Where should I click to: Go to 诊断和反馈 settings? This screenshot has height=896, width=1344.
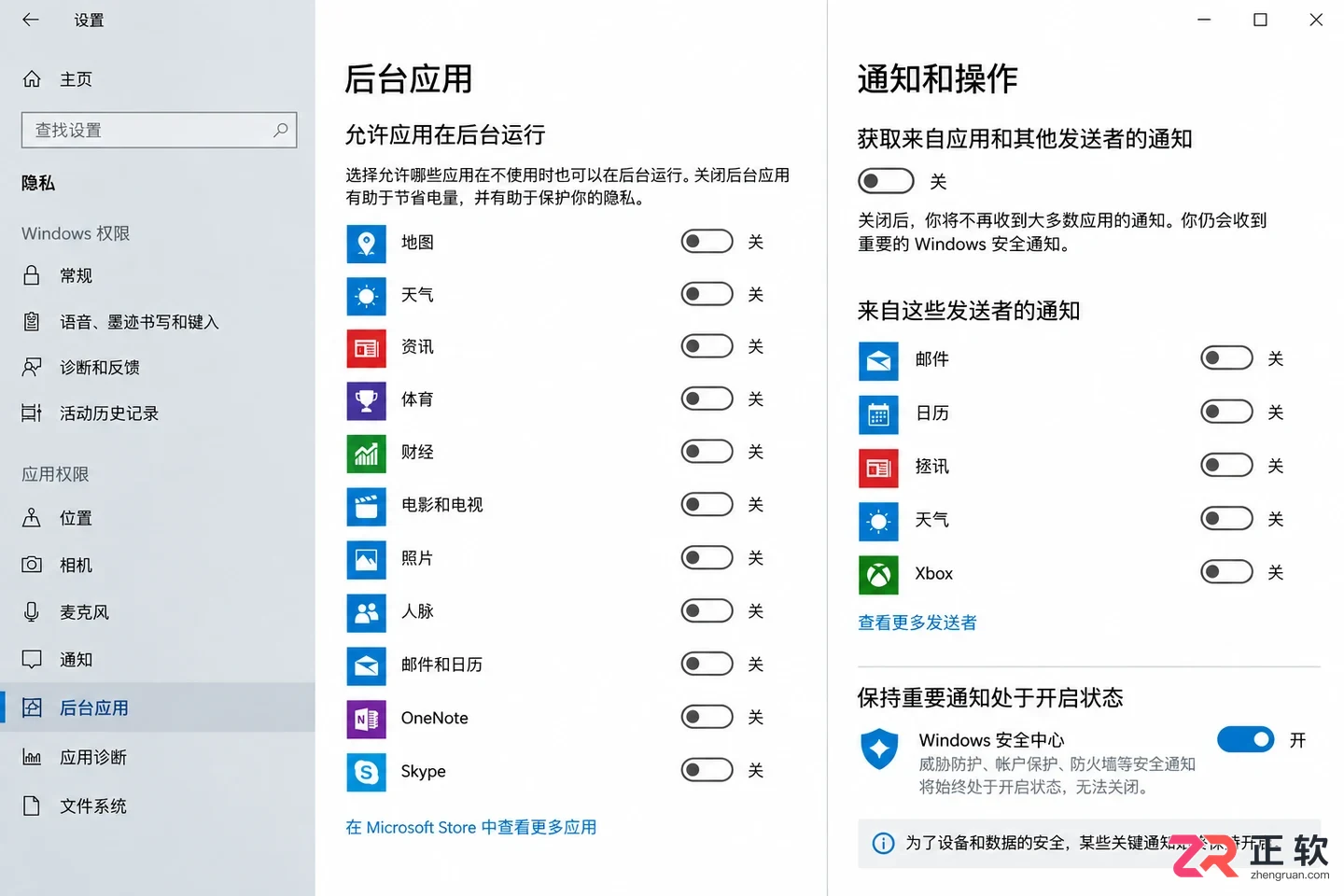pos(158,368)
